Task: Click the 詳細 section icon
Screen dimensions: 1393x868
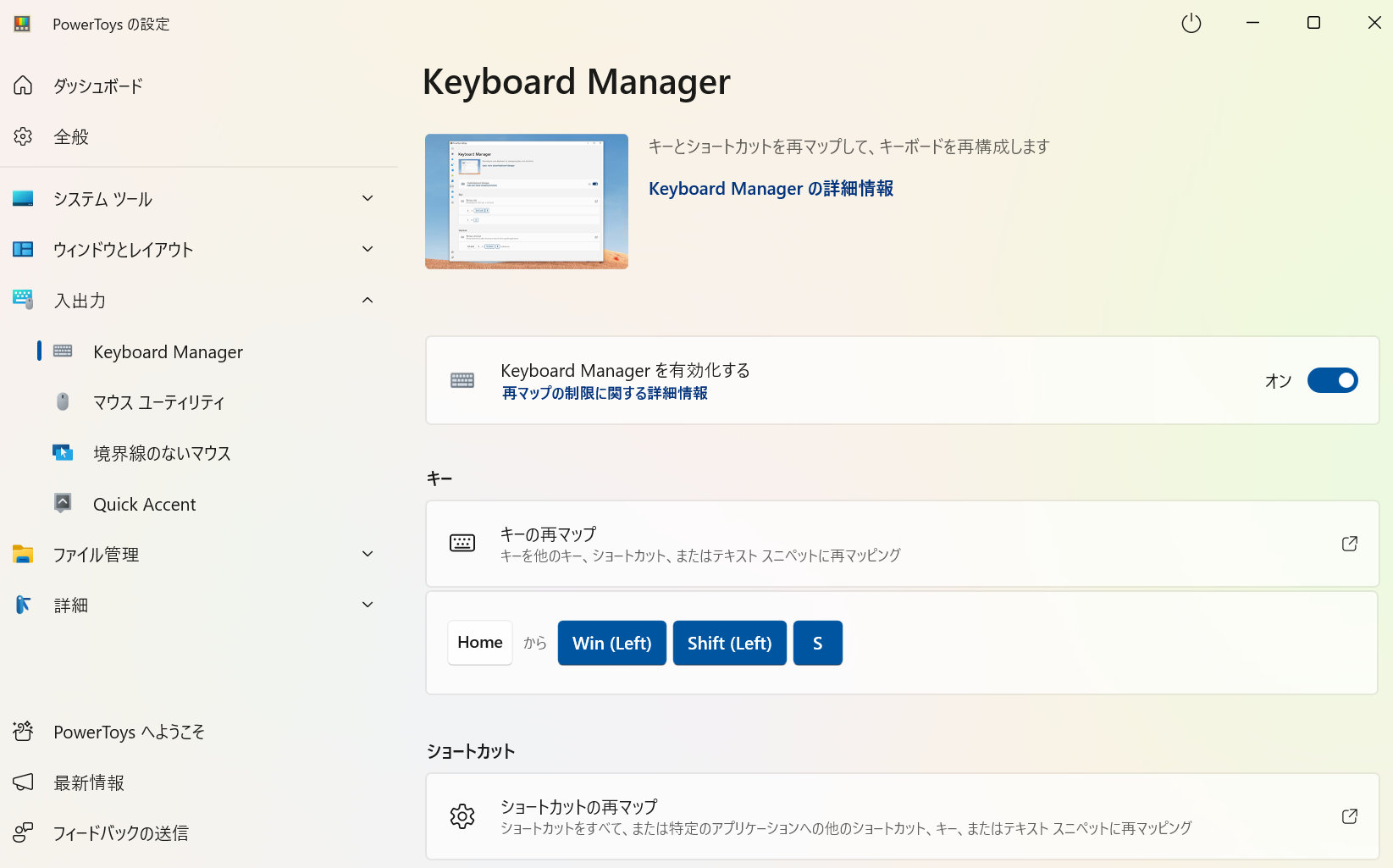Action: tap(23, 605)
